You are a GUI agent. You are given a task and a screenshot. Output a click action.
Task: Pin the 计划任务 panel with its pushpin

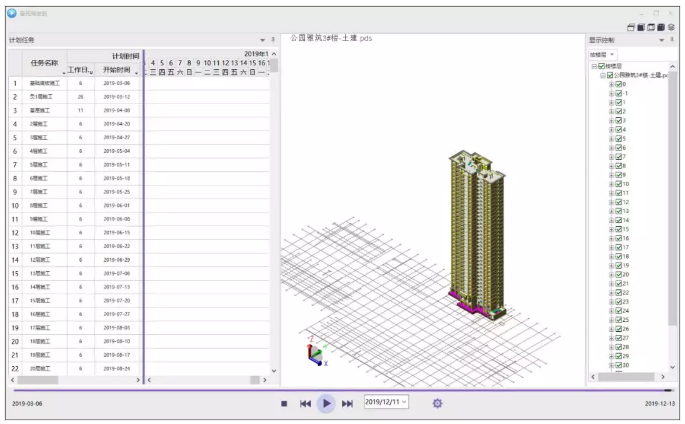[273, 40]
